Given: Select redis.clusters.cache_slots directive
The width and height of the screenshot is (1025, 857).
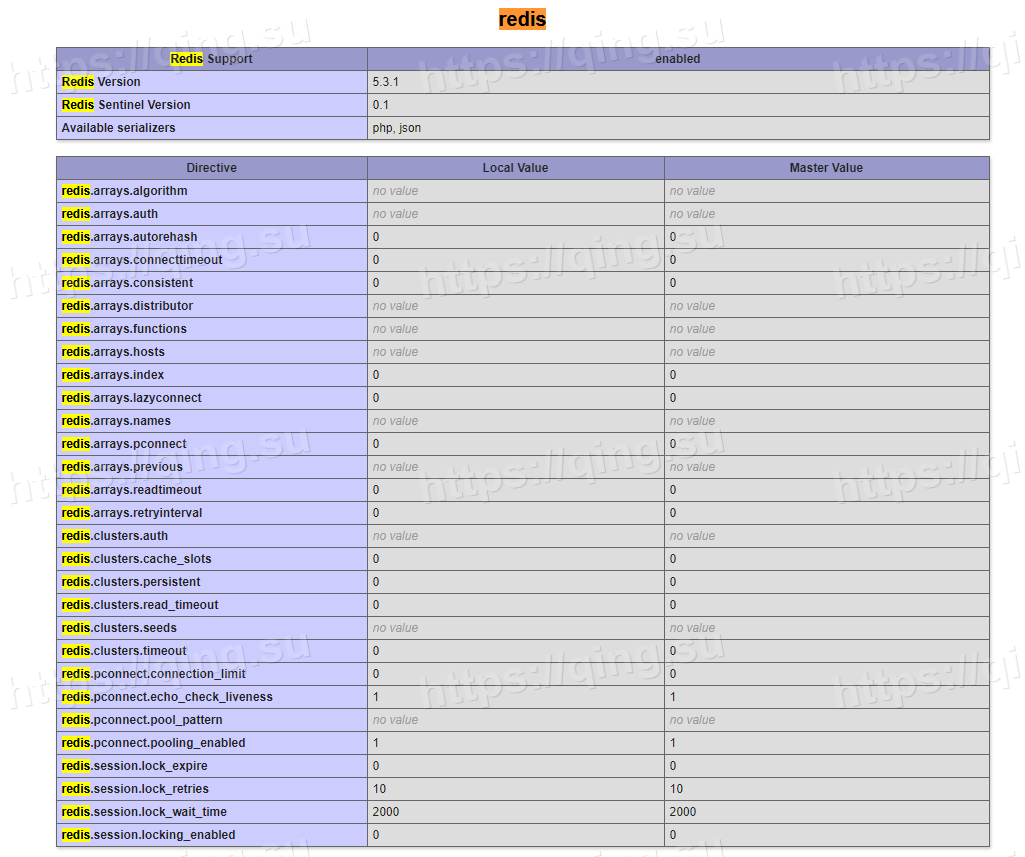Looking at the screenshot, I should [137, 559].
